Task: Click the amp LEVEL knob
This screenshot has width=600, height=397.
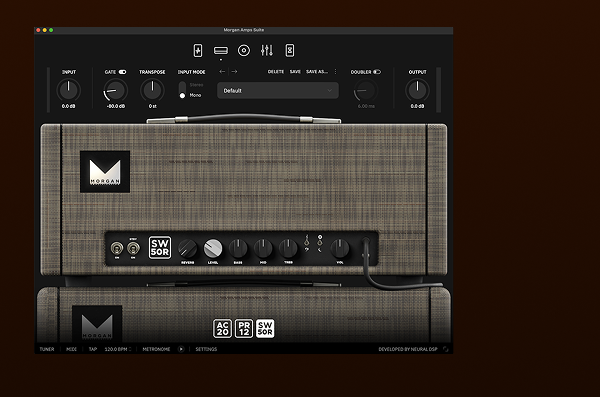Action: click(x=213, y=248)
